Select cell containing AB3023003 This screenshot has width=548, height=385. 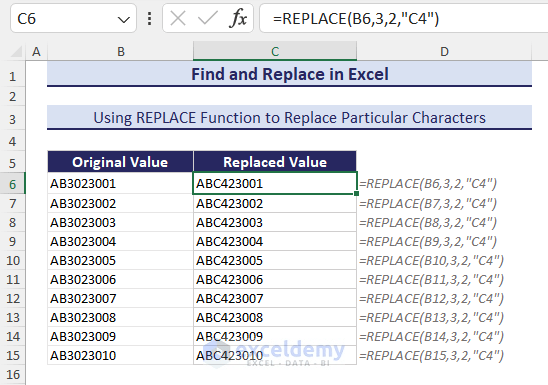120,223
